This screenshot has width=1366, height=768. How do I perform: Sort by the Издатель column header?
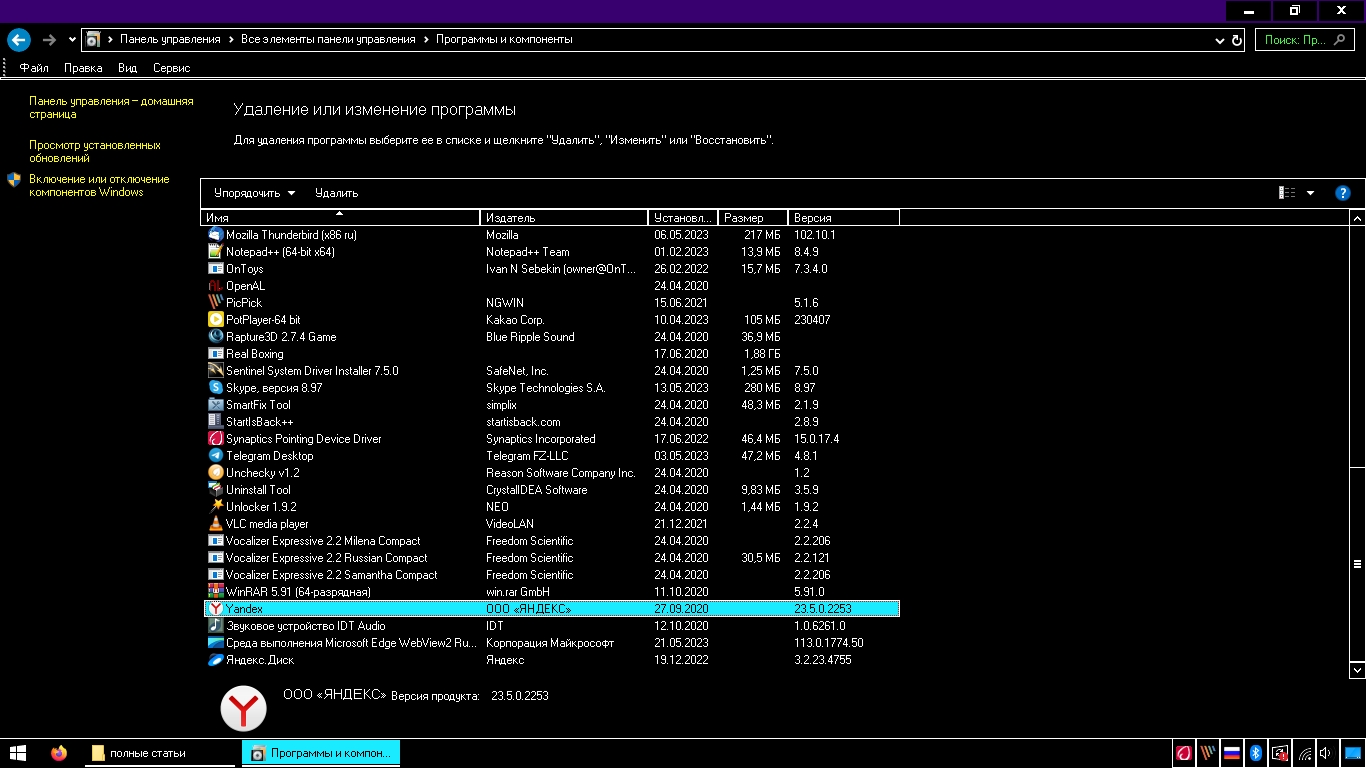pos(564,217)
